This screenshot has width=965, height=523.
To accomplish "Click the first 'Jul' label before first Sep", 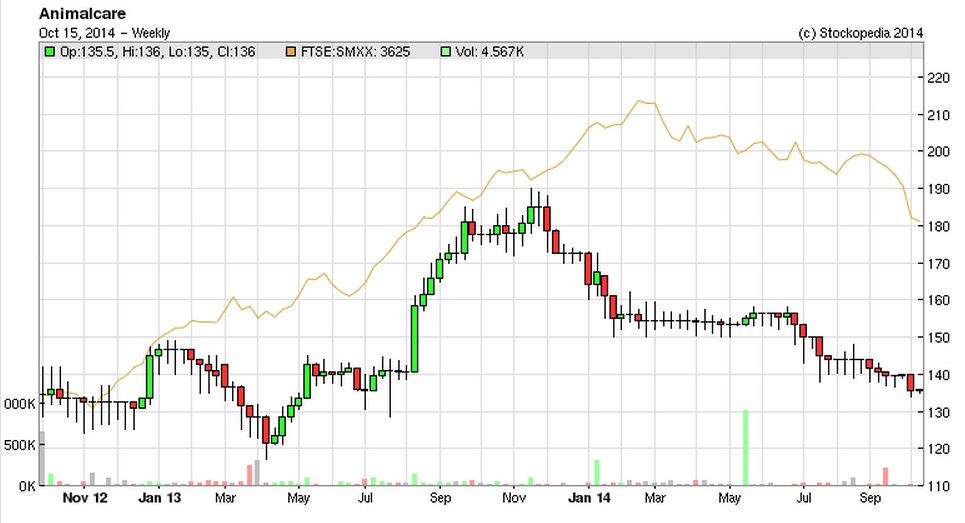I will [365, 498].
